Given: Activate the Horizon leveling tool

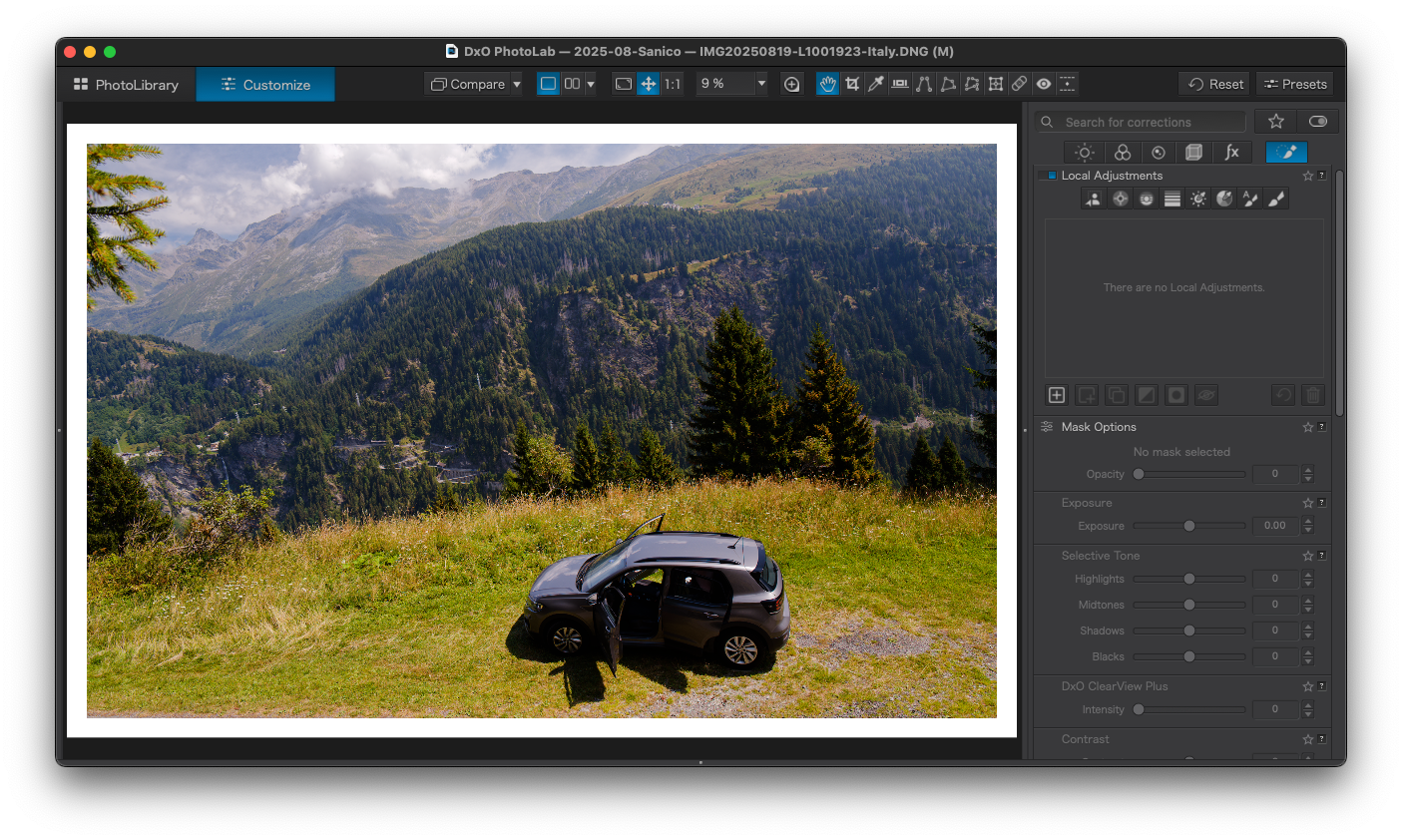Looking at the screenshot, I should (x=900, y=84).
